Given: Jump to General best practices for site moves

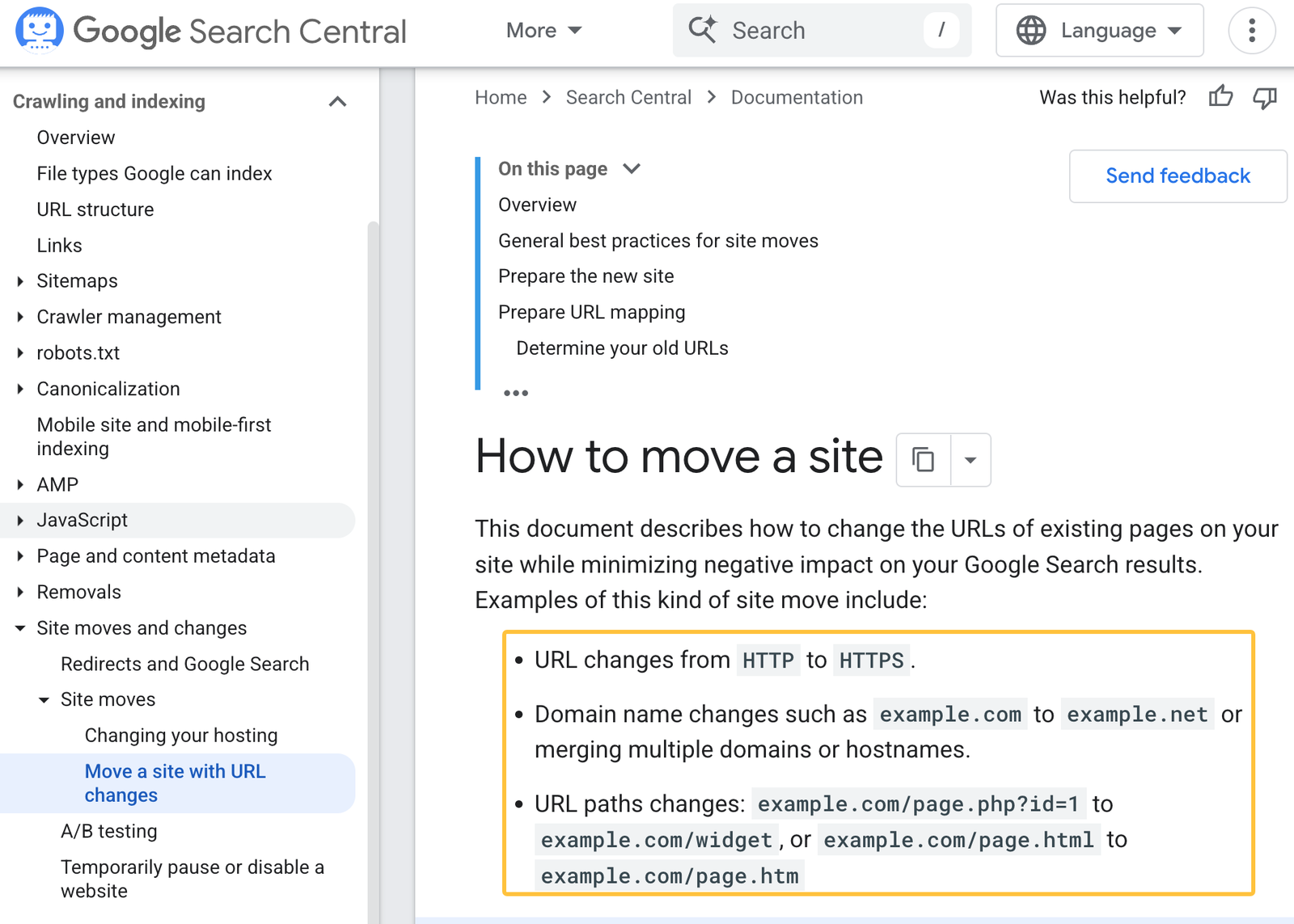Looking at the screenshot, I should tap(658, 241).
